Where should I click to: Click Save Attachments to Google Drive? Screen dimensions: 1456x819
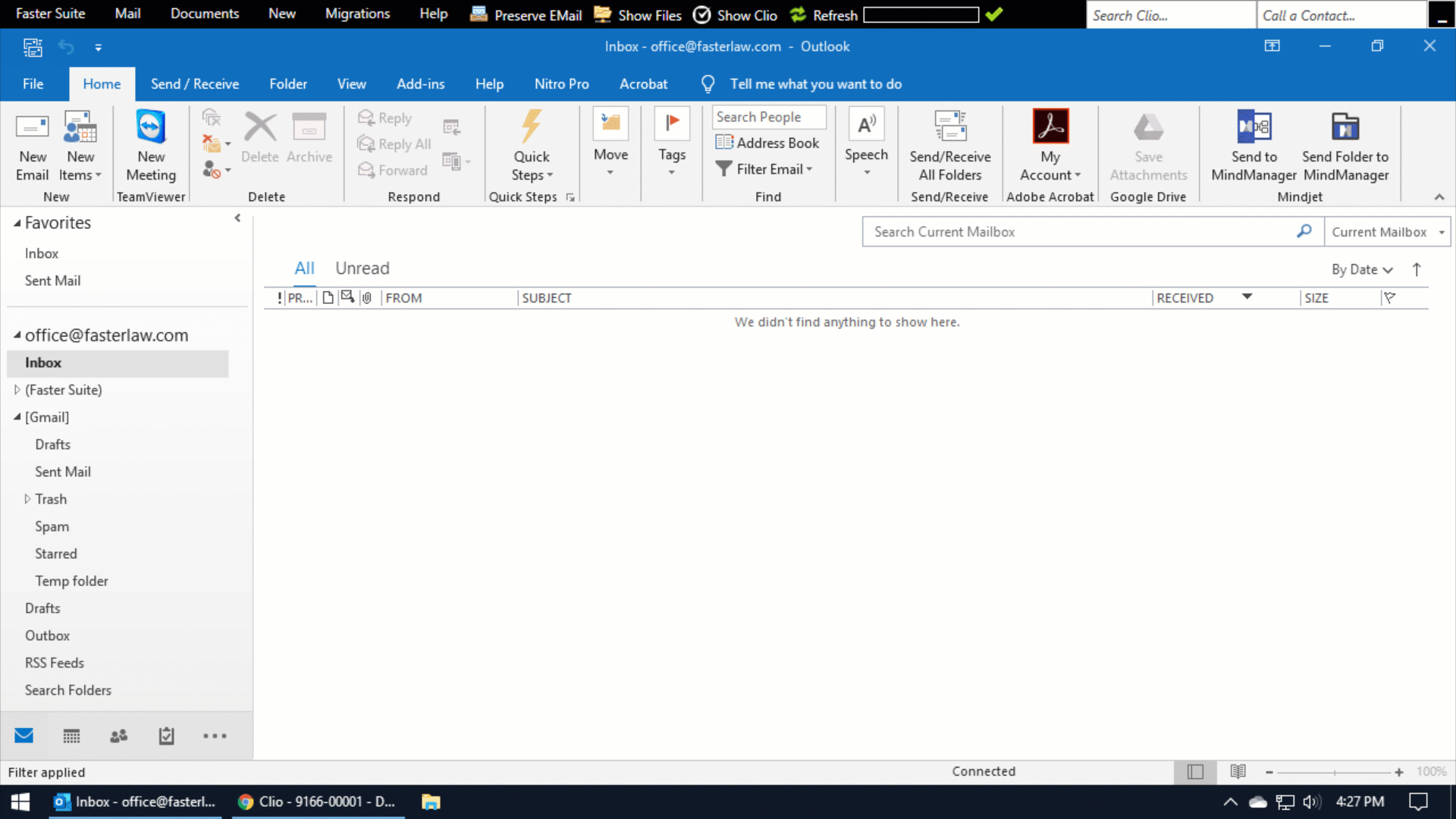tap(1148, 148)
